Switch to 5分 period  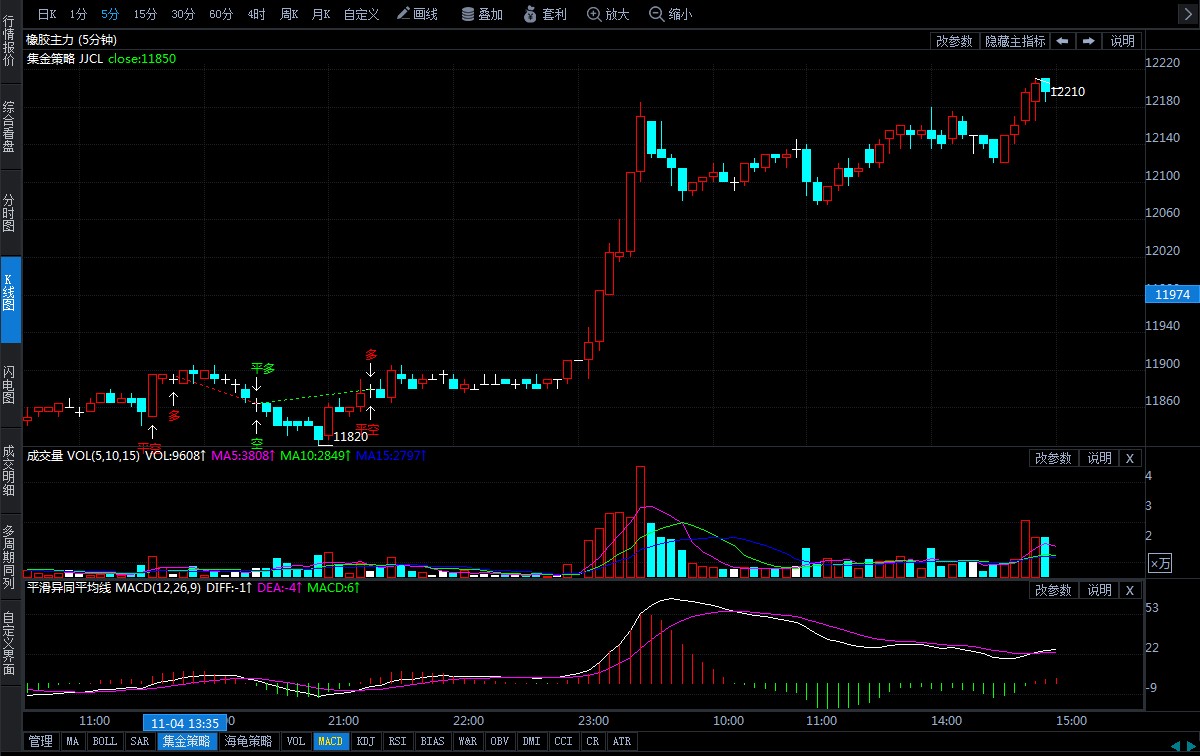110,14
